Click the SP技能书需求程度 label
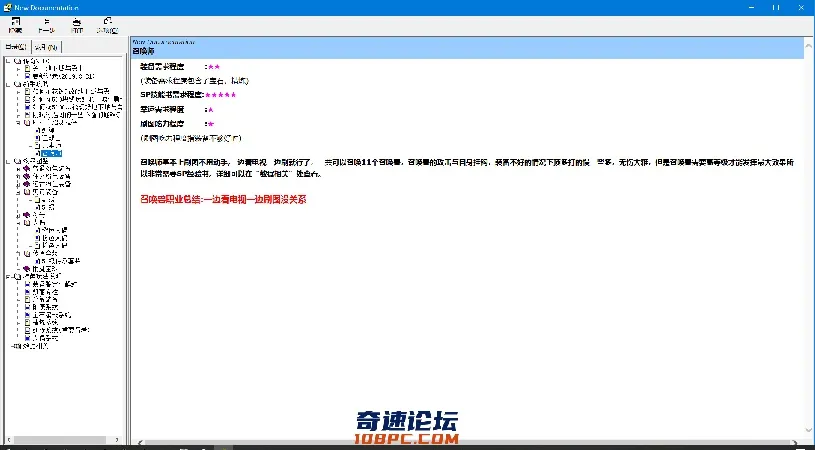The image size is (815, 450). (x=172, y=95)
